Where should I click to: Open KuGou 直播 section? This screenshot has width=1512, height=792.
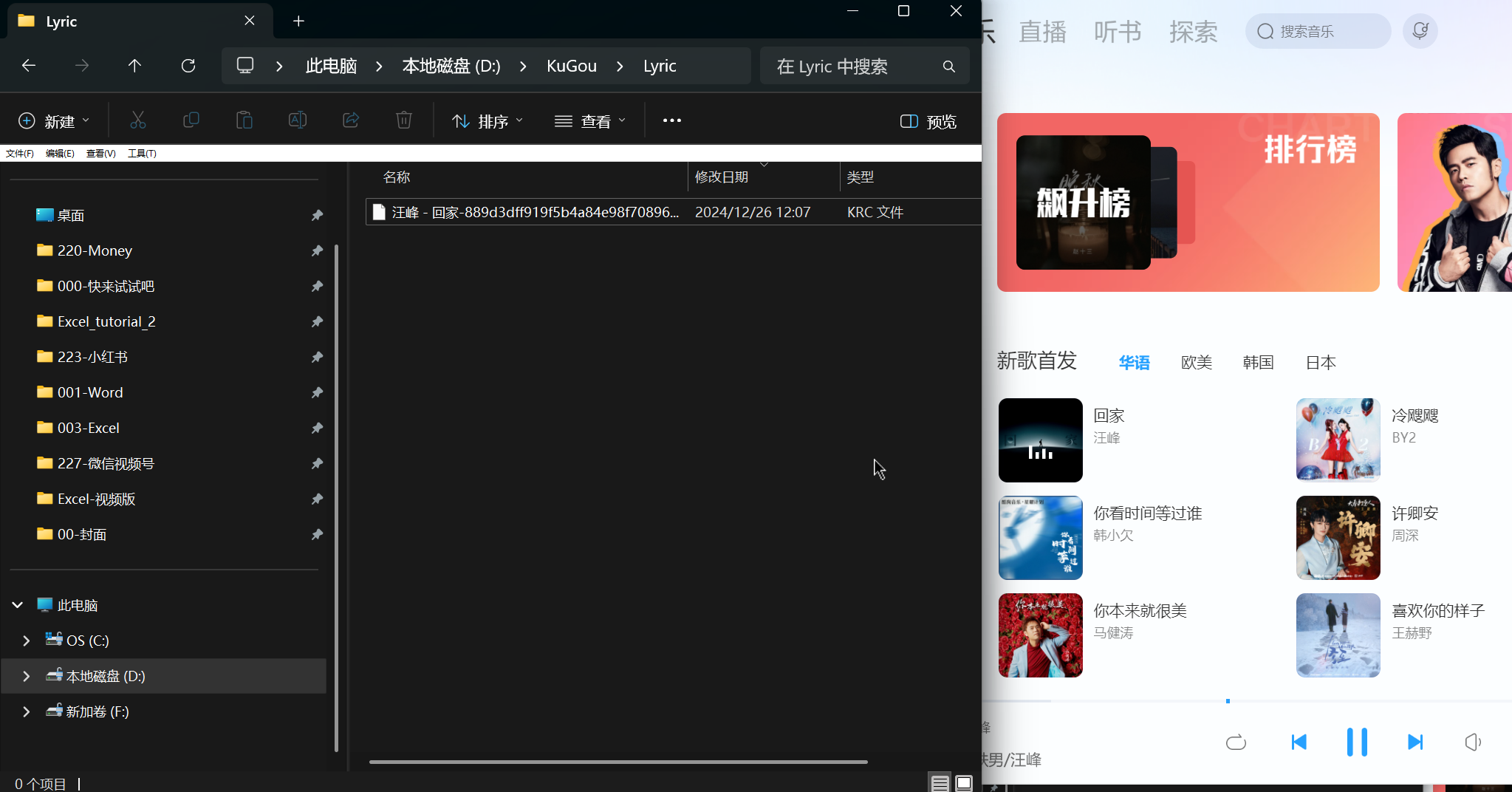pyautogui.click(x=1042, y=32)
